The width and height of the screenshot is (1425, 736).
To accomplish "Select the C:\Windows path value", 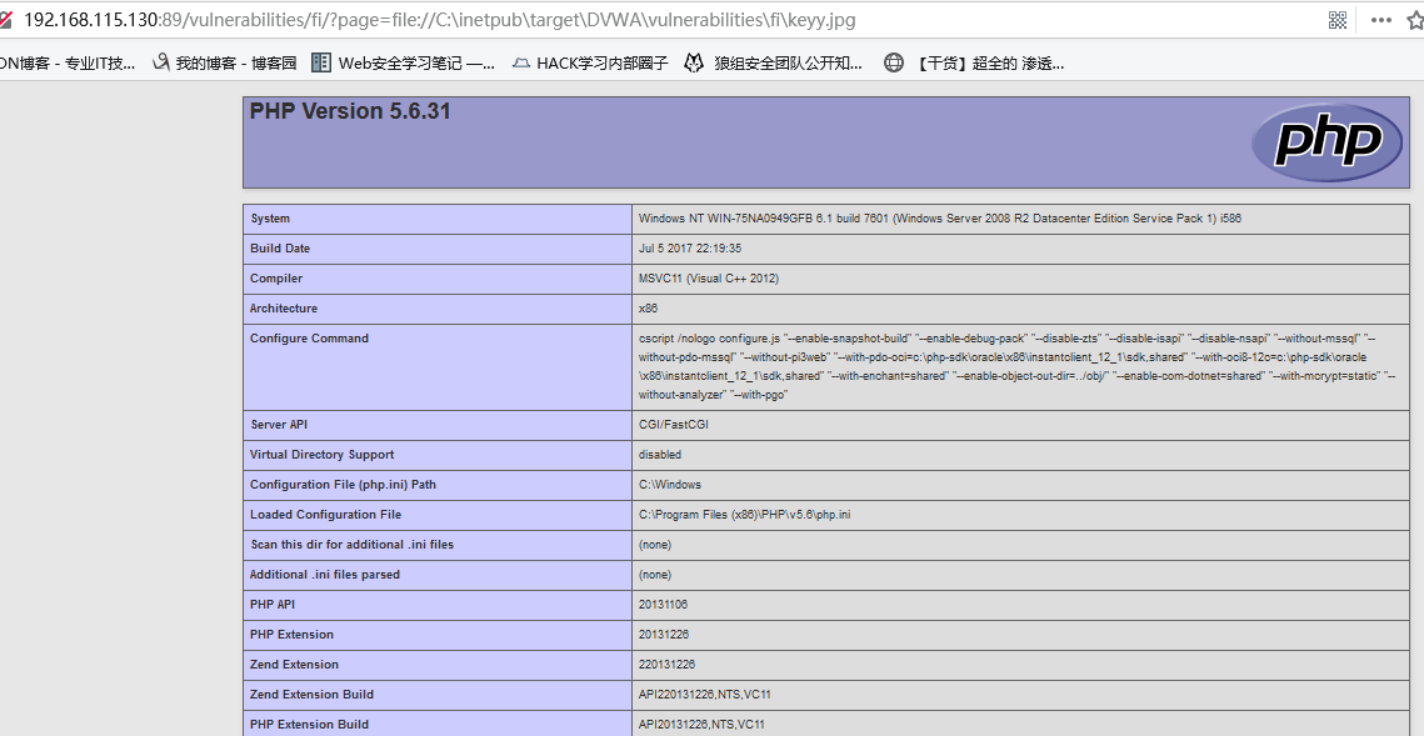I will tap(670, 484).
